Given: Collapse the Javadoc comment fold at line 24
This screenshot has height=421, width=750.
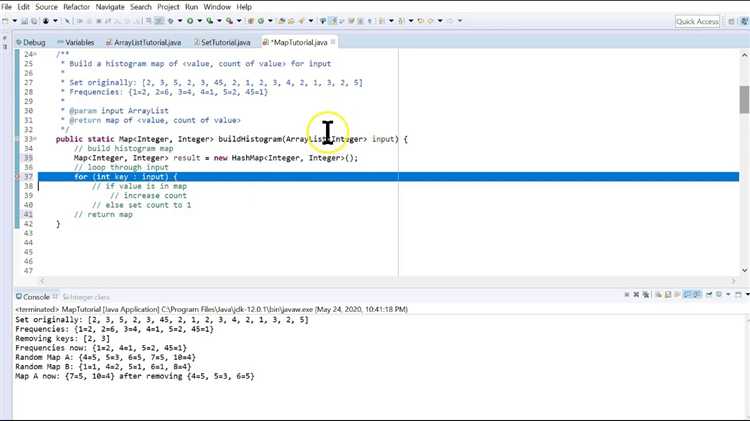Looking at the screenshot, I should [35, 54].
